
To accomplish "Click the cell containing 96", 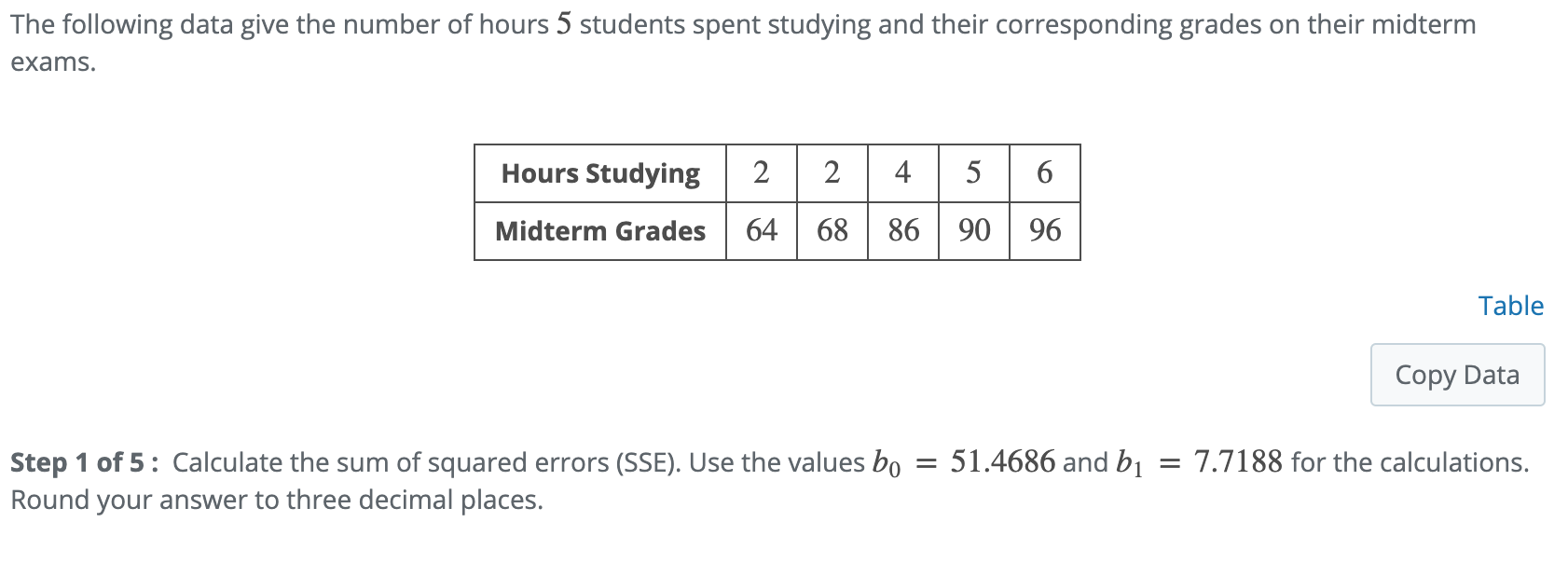I will (x=1043, y=230).
